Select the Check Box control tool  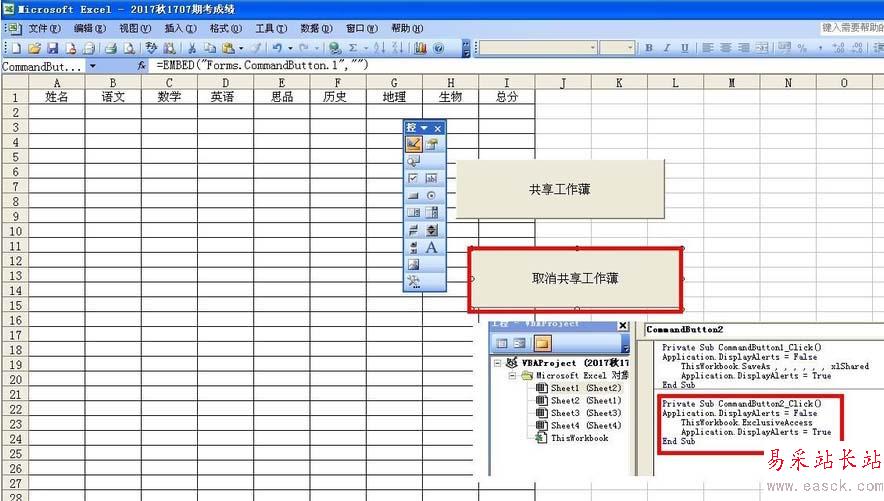(413, 179)
